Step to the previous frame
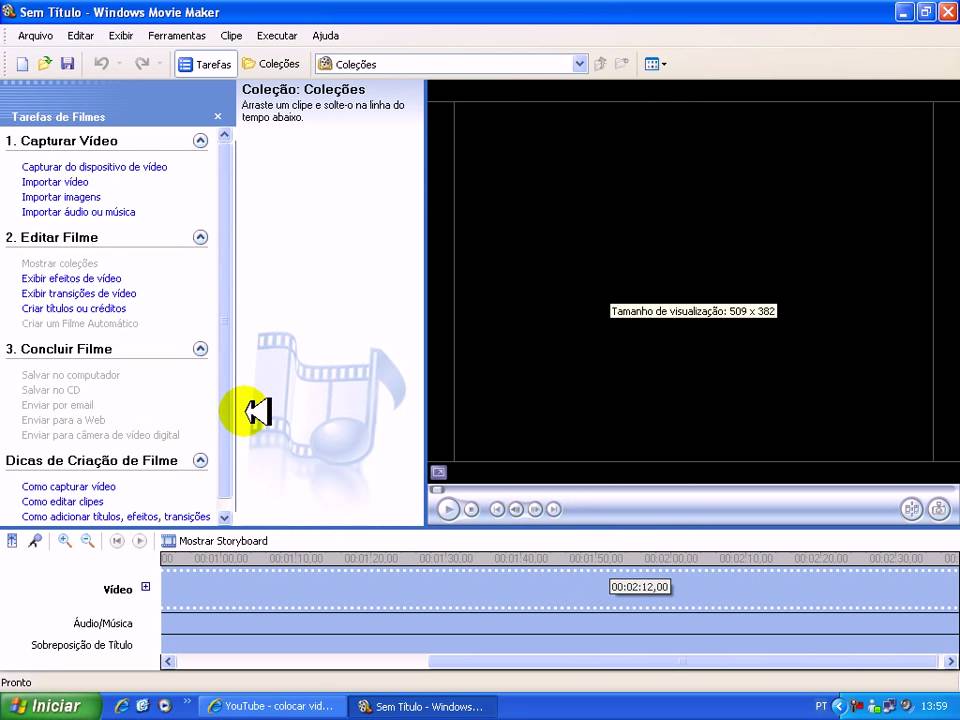The width and height of the screenshot is (960, 720). [x=516, y=509]
